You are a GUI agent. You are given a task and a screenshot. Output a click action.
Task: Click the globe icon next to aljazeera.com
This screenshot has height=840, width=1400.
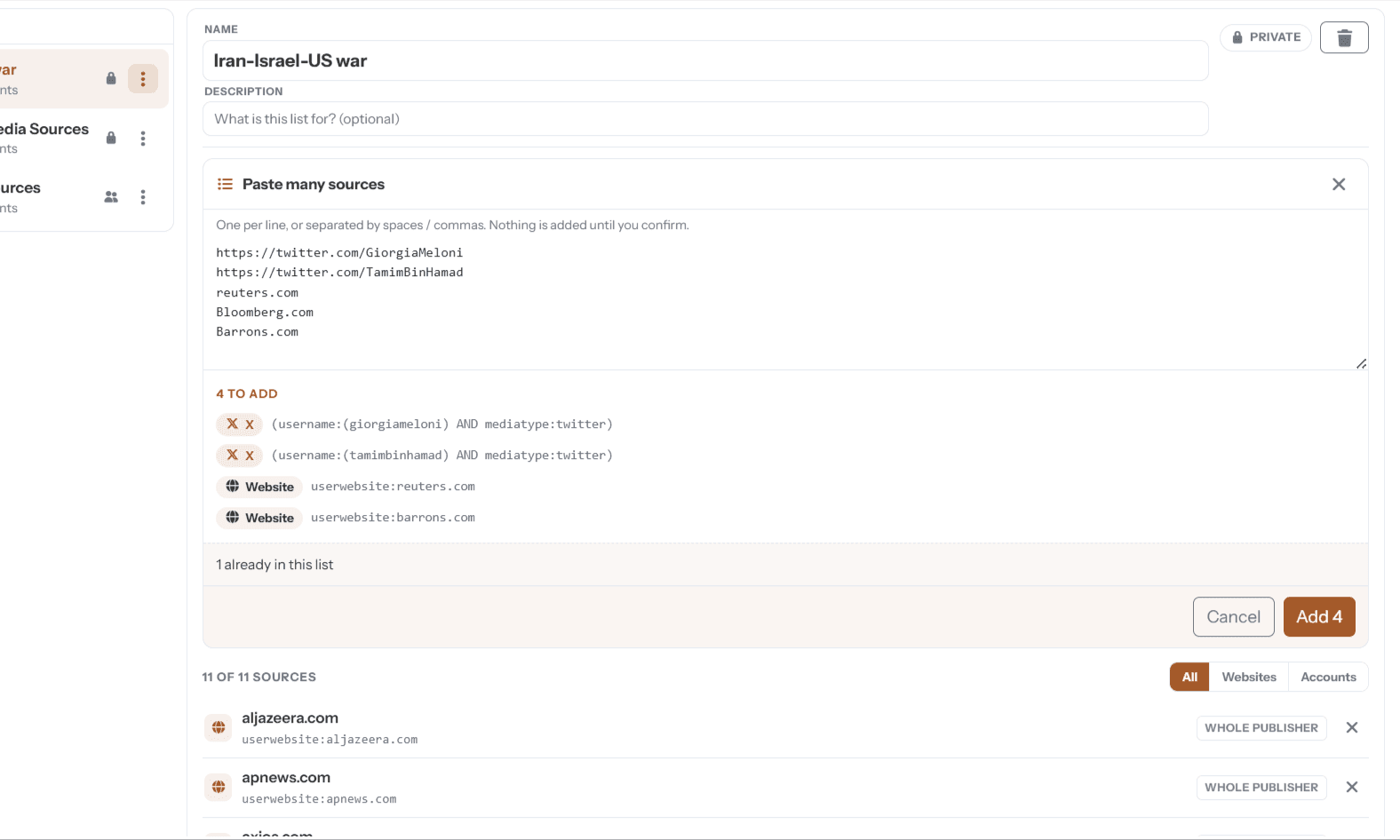(x=219, y=728)
